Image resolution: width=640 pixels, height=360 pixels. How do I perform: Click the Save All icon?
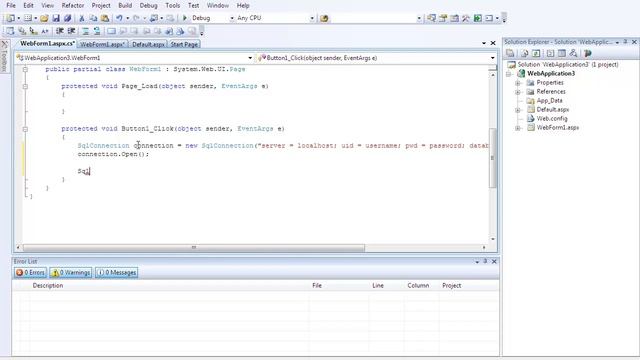[x=67, y=18]
